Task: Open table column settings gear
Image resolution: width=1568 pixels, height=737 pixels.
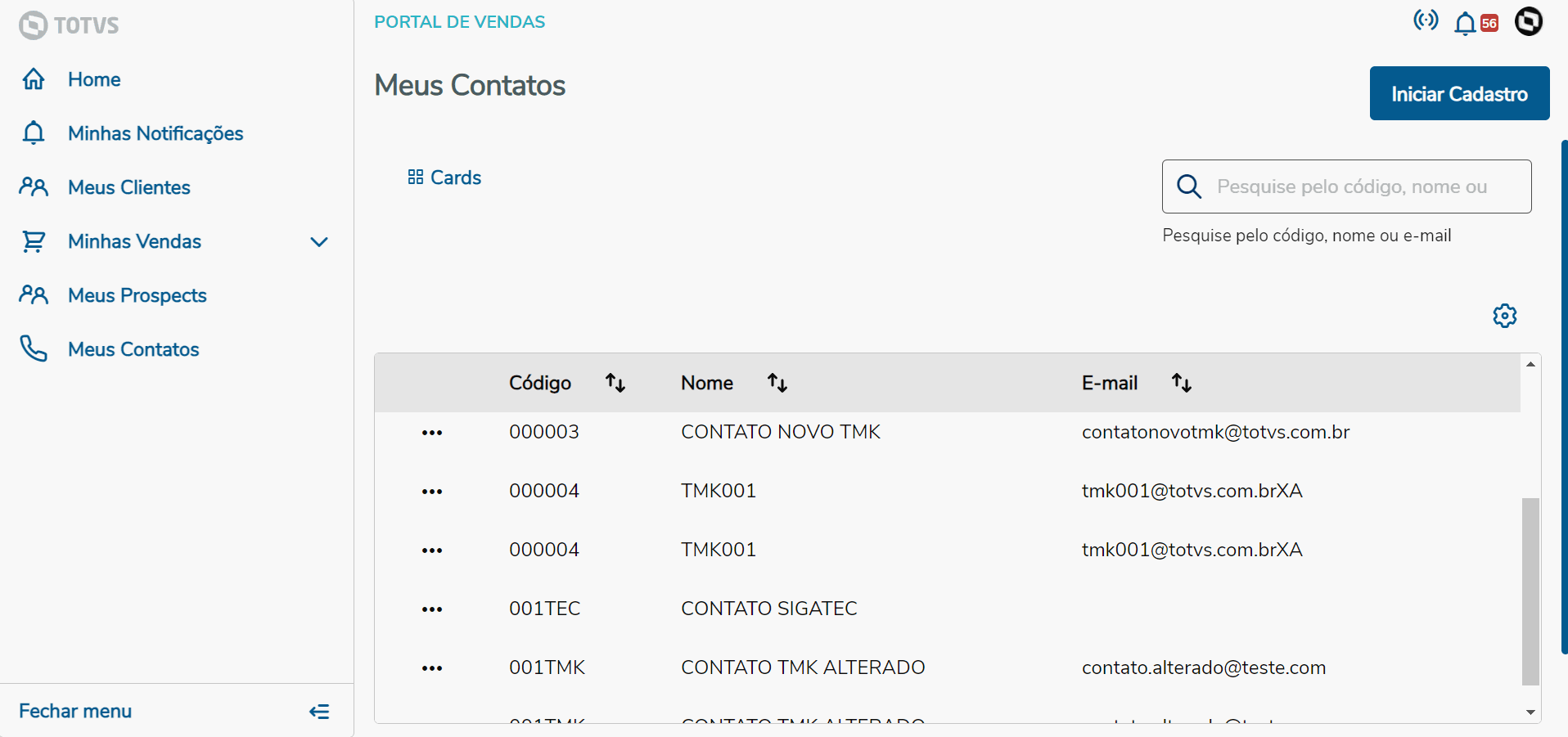Action: coord(1504,316)
